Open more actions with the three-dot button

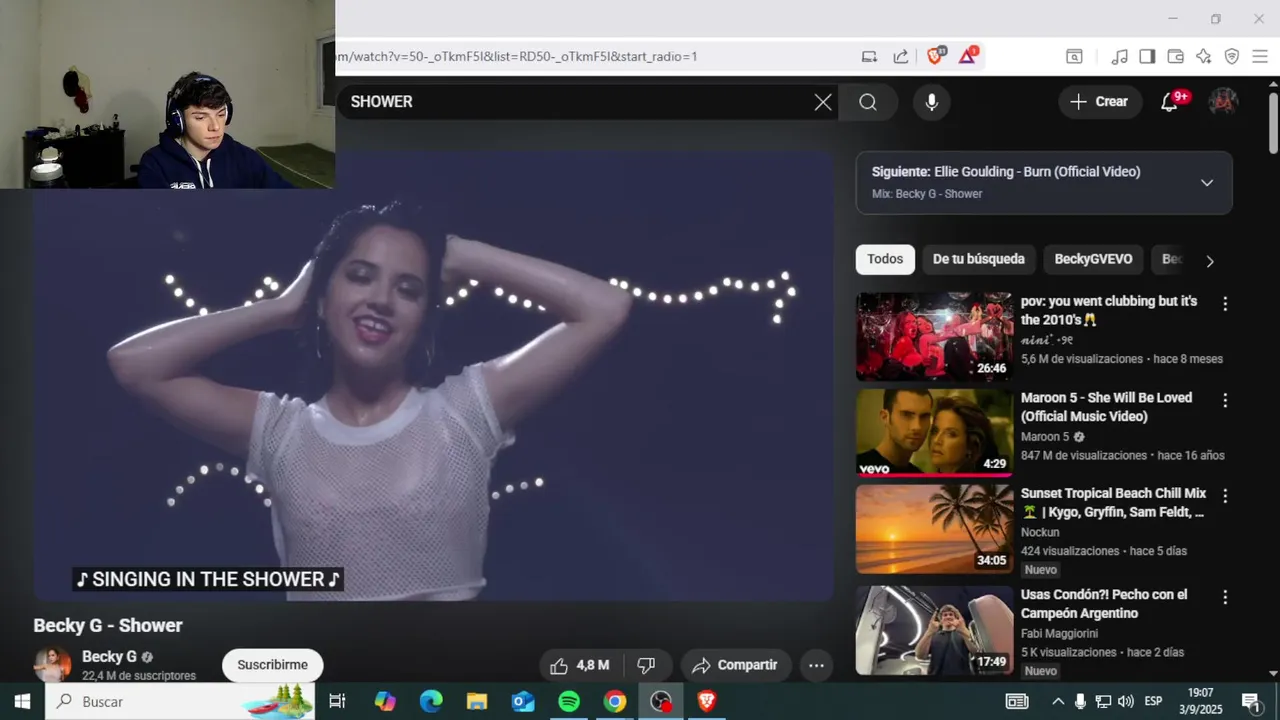[816, 665]
